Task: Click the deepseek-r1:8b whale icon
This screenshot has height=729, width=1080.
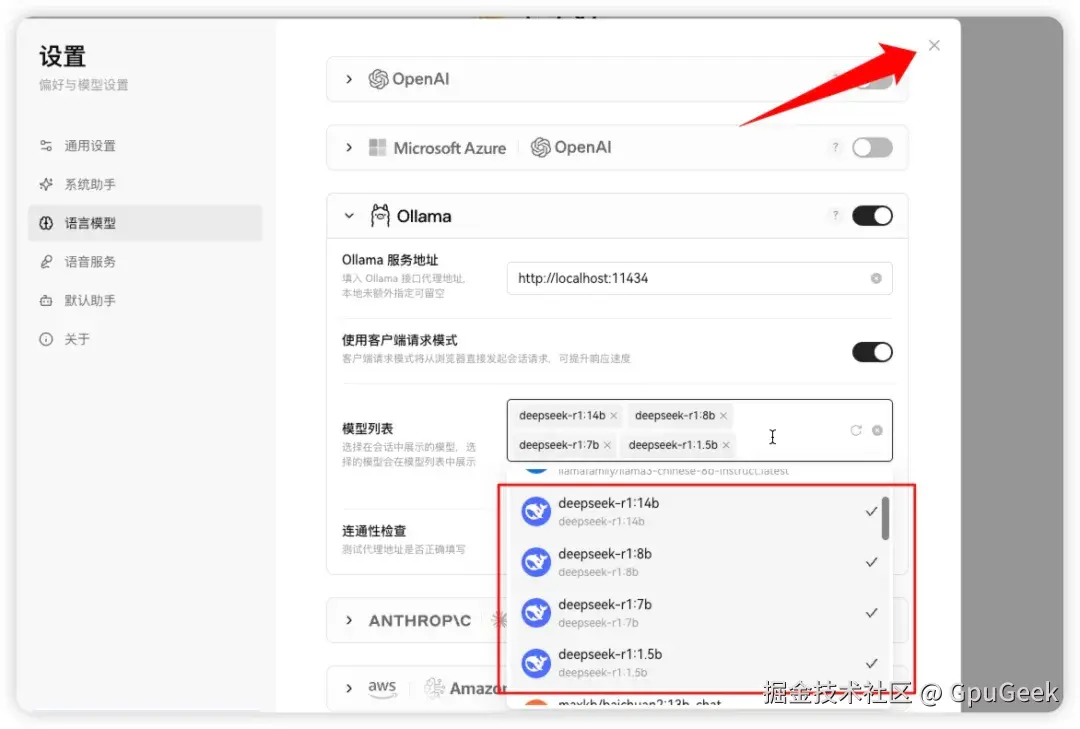Action: [536, 562]
